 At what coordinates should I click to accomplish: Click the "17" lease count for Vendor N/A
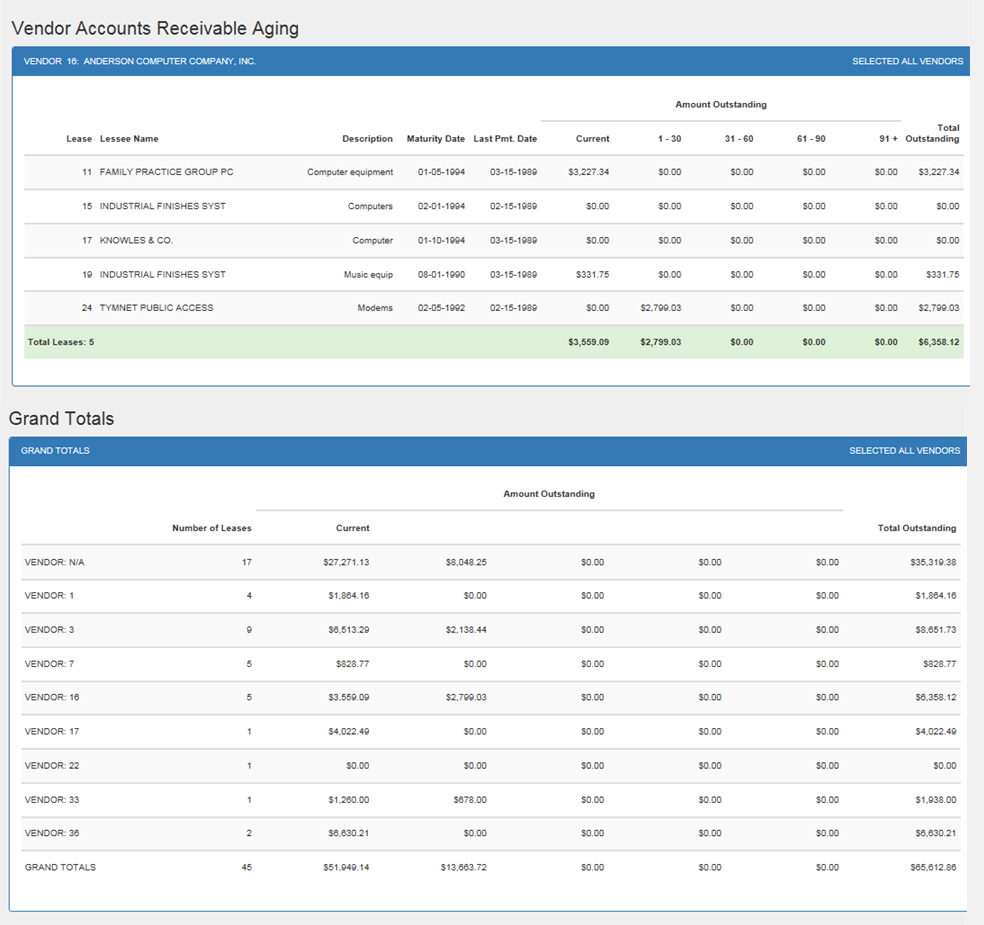[x=247, y=562]
